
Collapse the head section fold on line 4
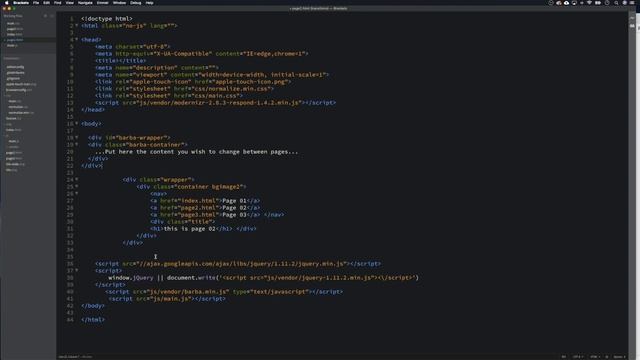pos(77,40)
